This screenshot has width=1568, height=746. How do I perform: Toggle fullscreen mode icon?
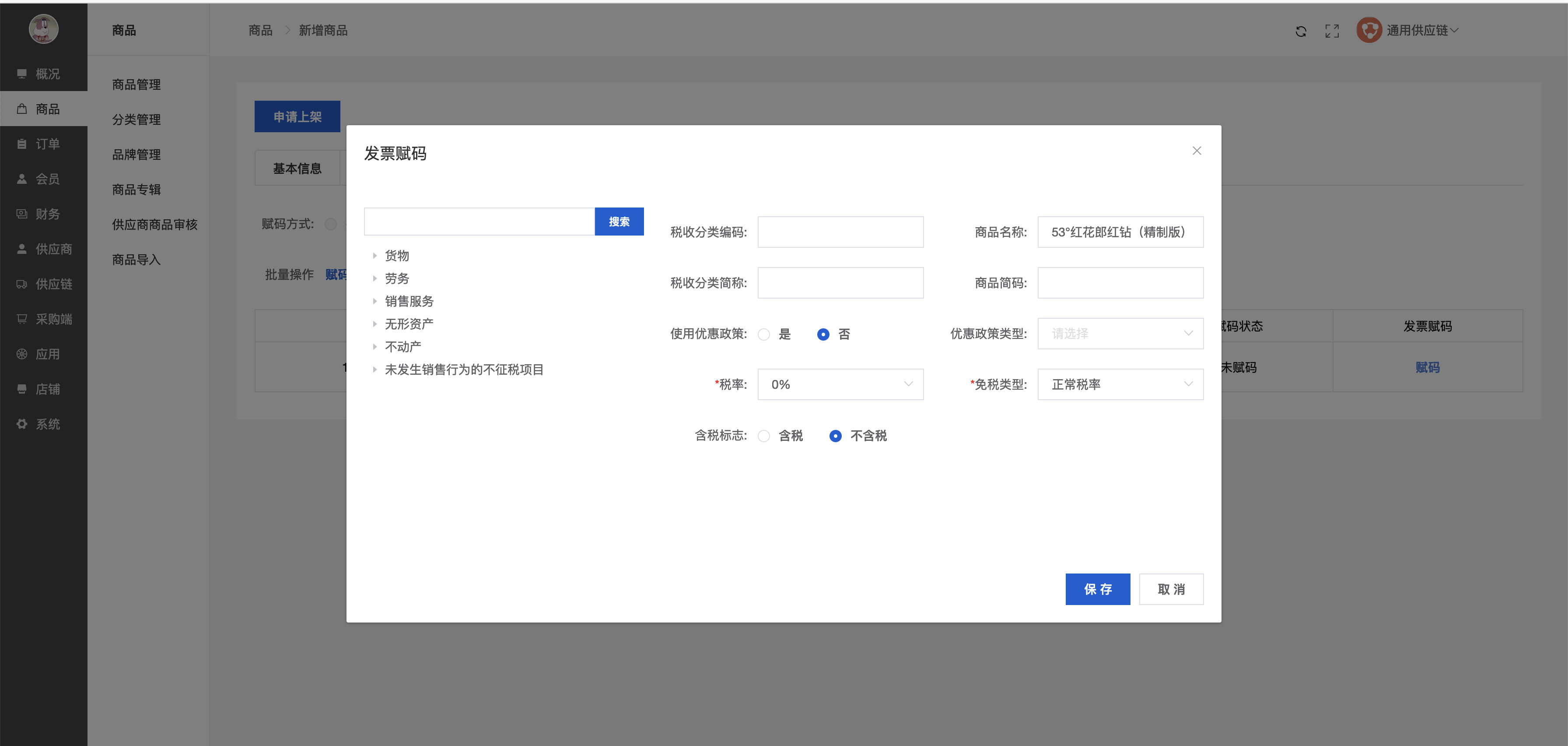point(1332,31)
